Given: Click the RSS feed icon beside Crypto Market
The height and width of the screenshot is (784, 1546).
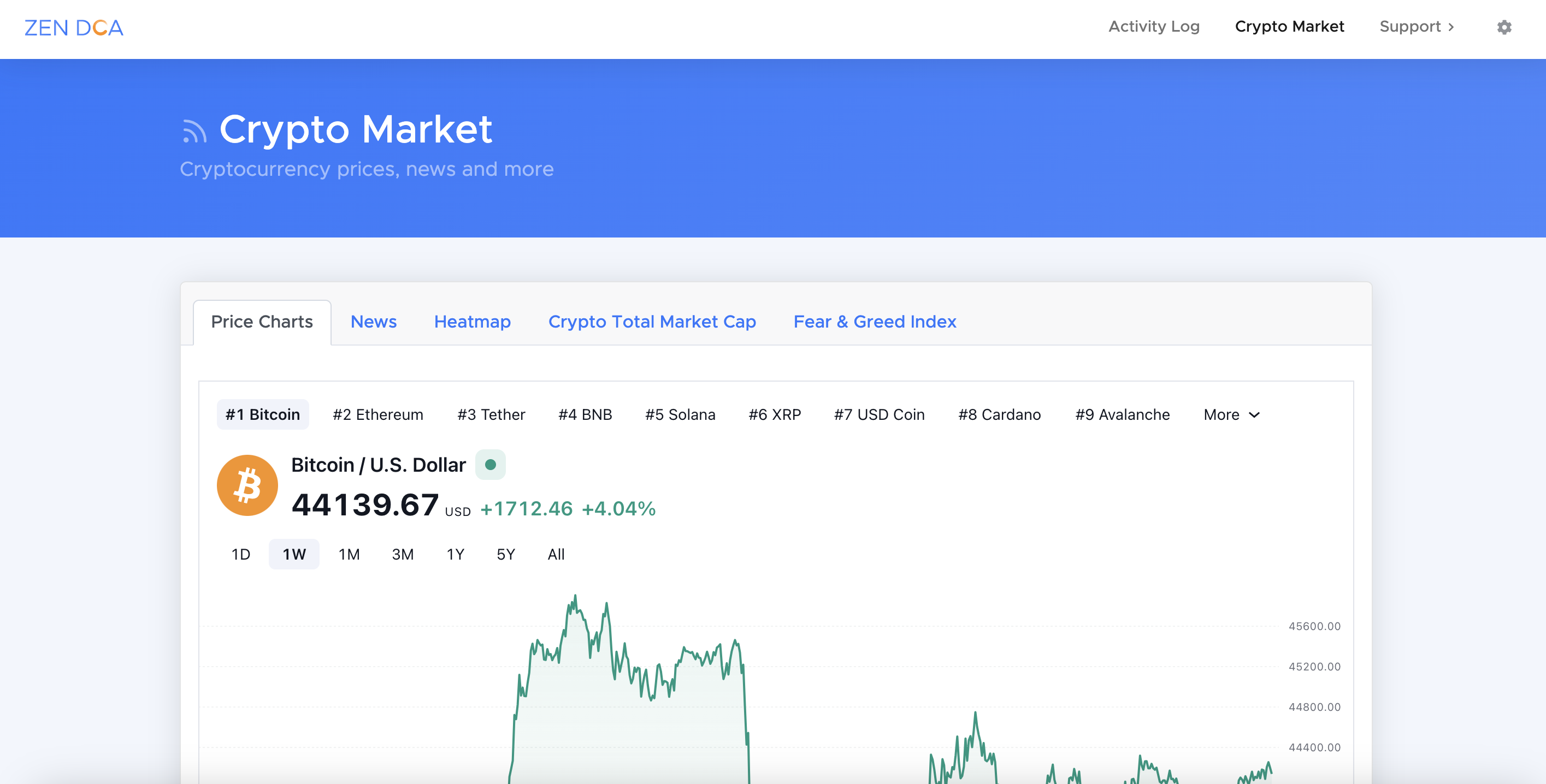Looking at the screenshot, I should tap(194, 131).
